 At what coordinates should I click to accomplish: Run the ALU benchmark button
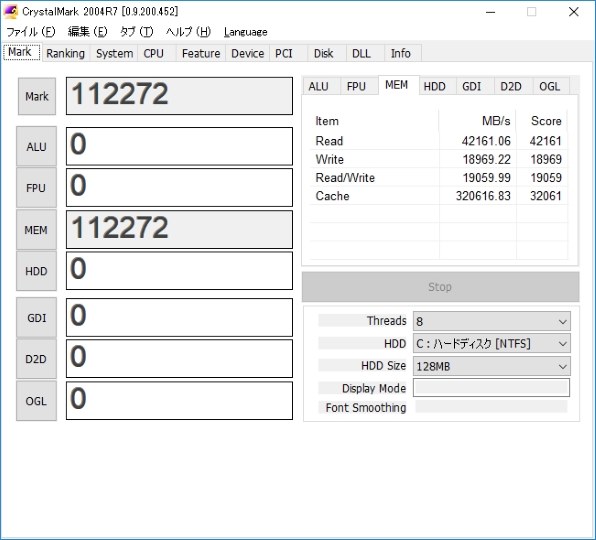(x=36, y=146)
